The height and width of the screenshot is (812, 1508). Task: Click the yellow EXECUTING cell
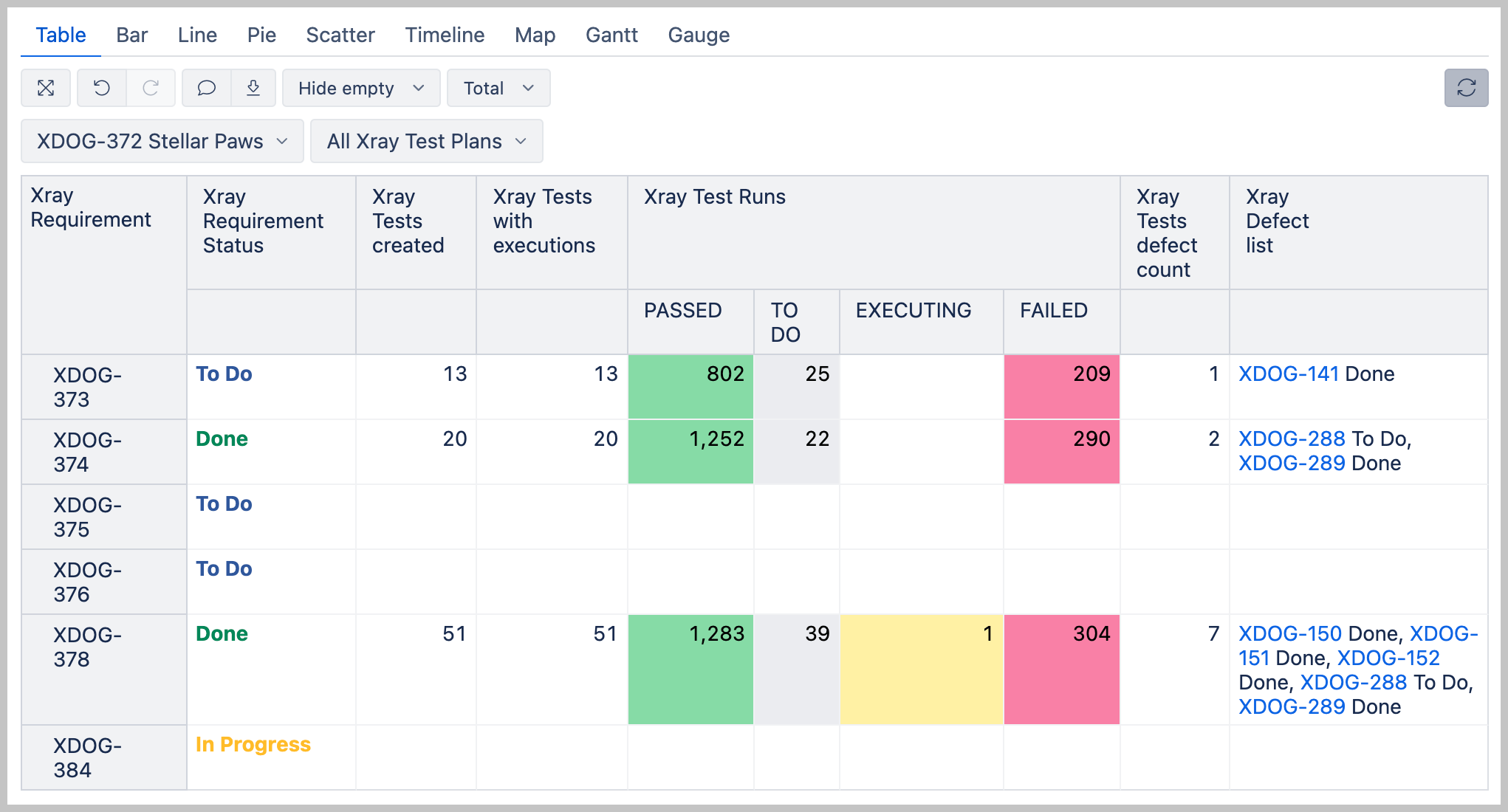(921, 669)
